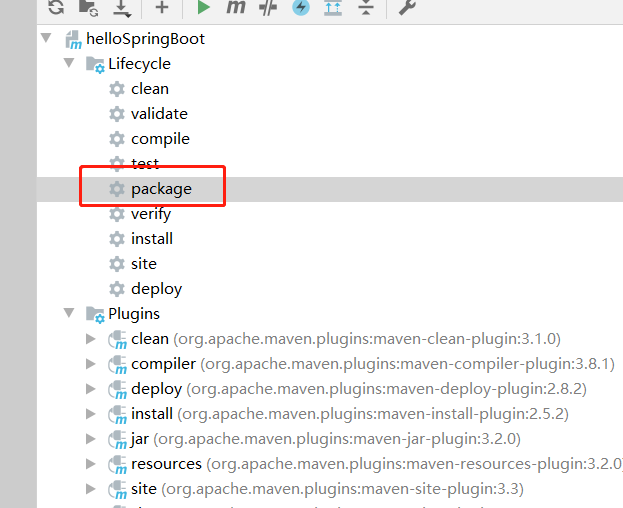This screenshot has height=508, width=623.
Task: Click Generate Sources and Update Folders icon
Action: click(x=89, y=8)
